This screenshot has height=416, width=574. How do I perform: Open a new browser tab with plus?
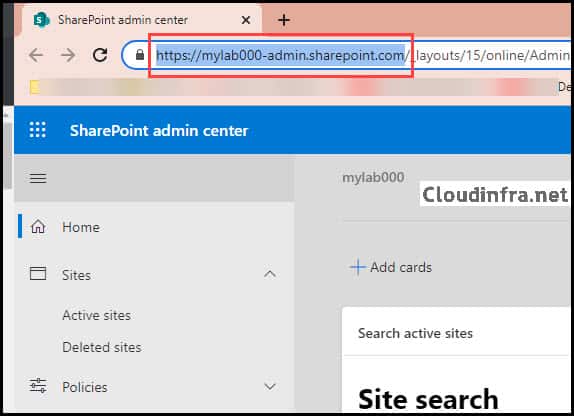tap(284, 20)
